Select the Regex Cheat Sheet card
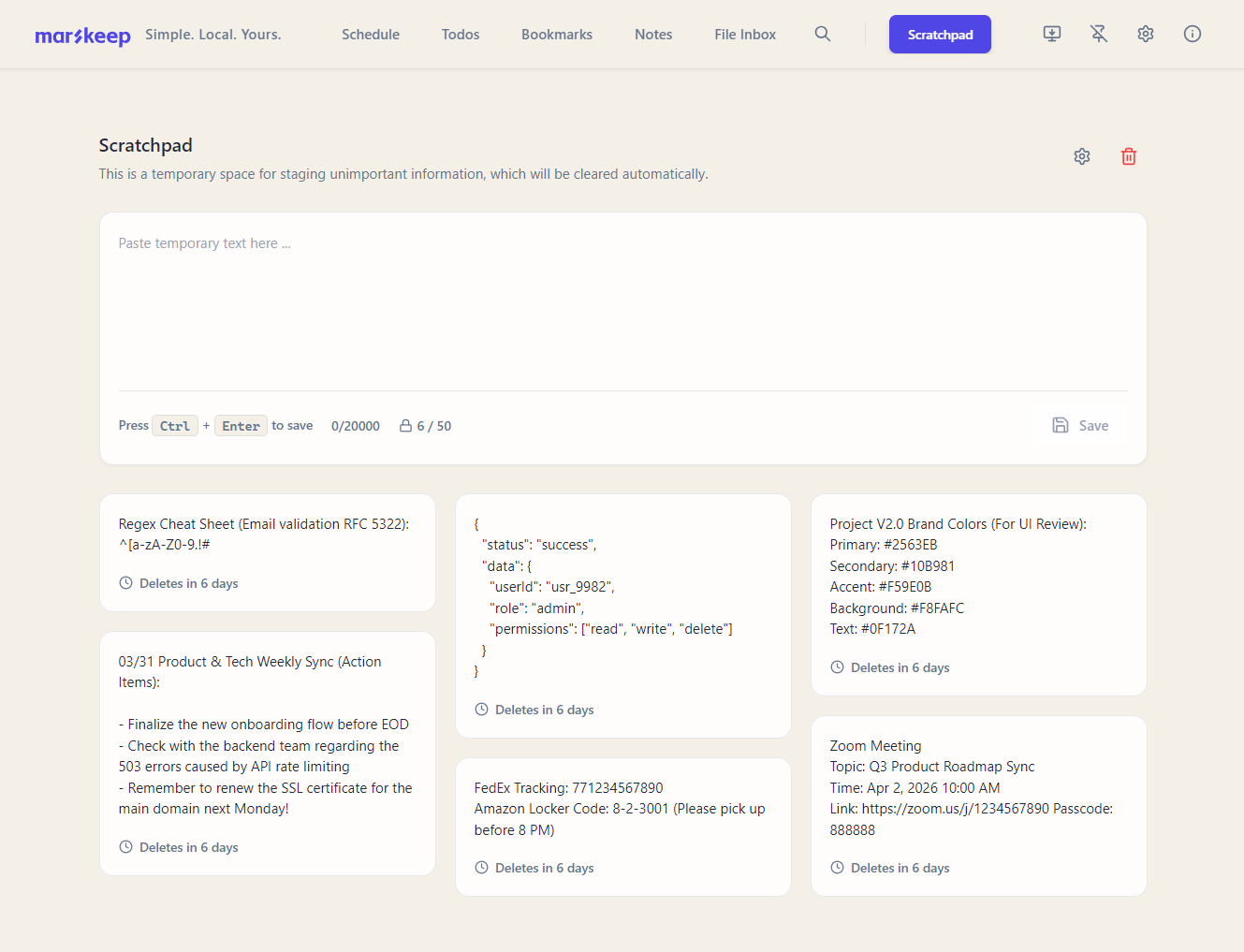 click(268, 553)
